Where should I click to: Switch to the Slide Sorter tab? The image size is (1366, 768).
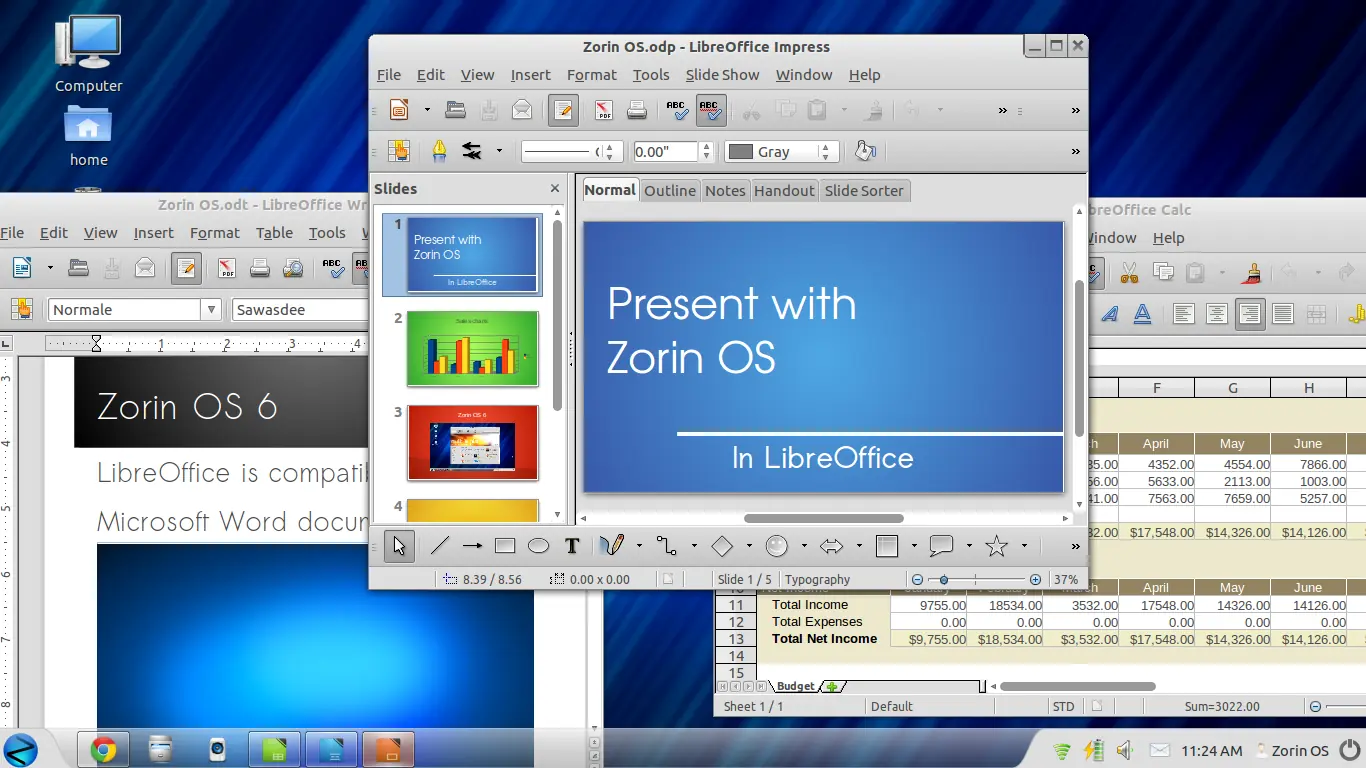(864, 190)
